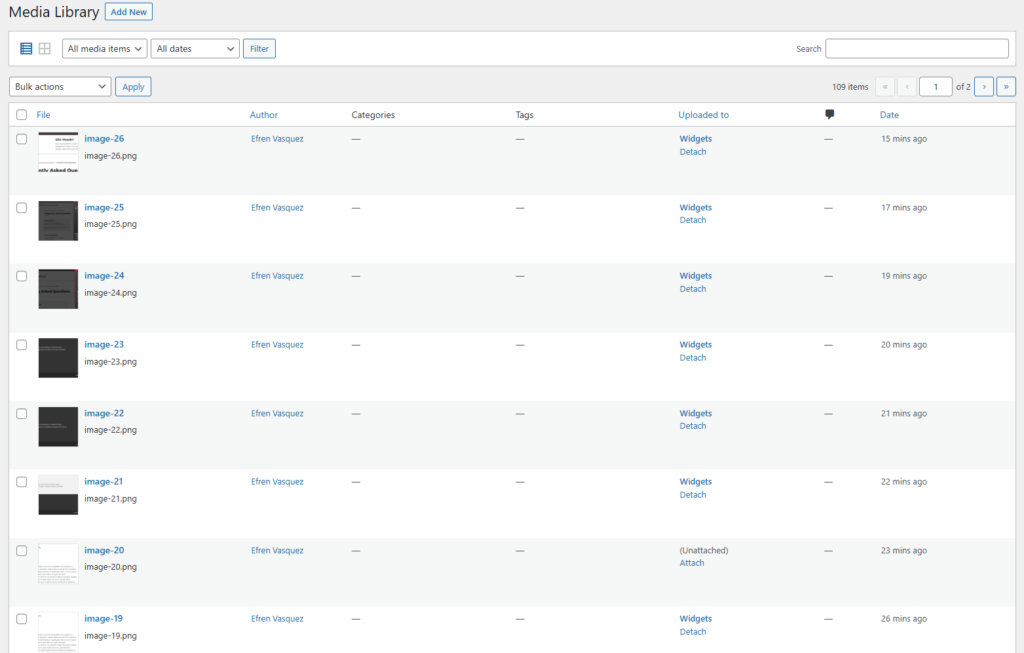Select the checkbox for image-20

click(x=21, y=549)
